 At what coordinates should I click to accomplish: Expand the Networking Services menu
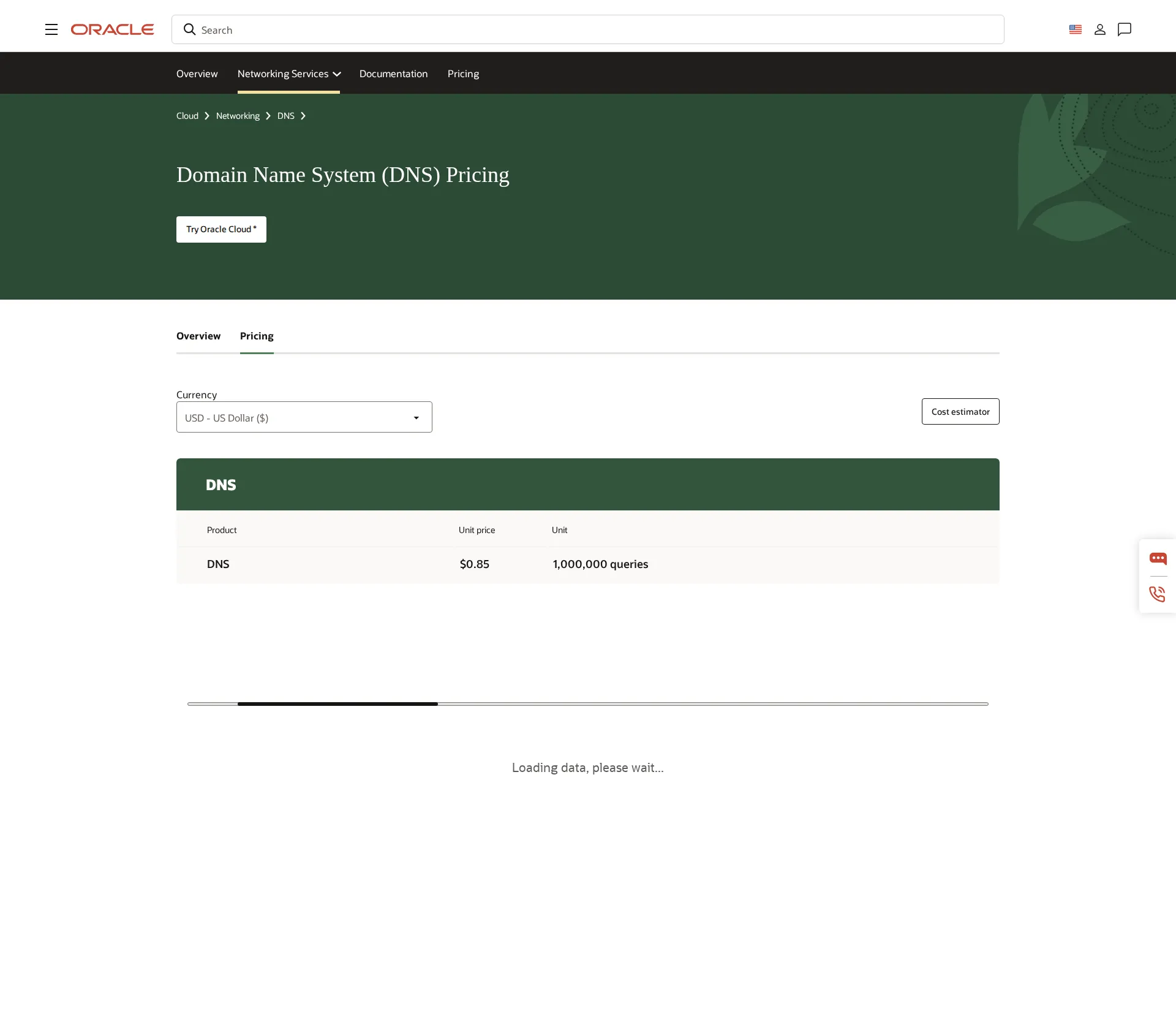[x=288, y=74]
